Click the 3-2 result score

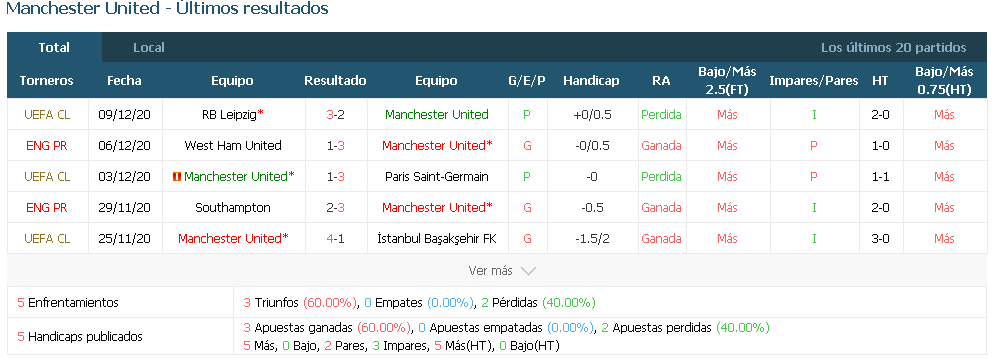click(x=335, y=114)
